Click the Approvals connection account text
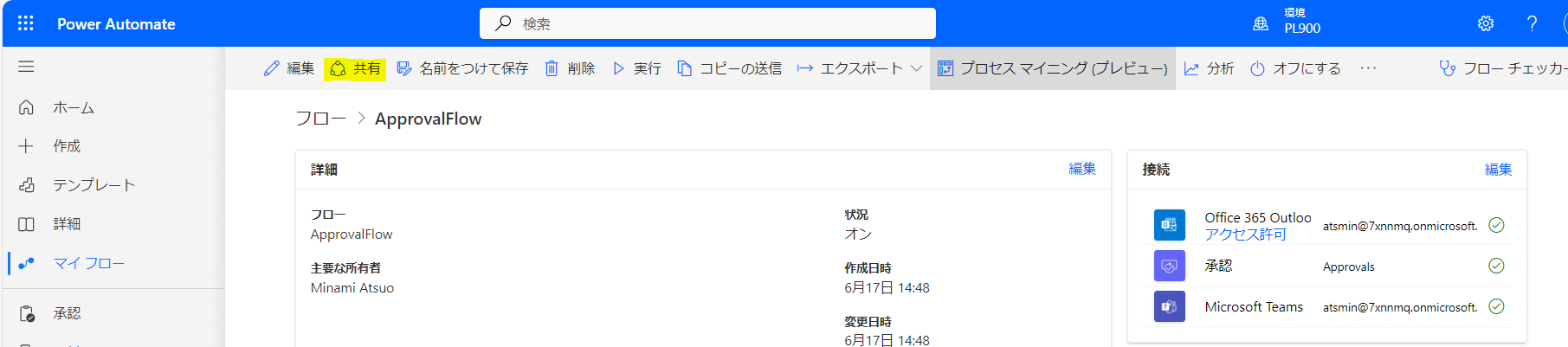1568x347 pixels. [x=1348, y=267]
